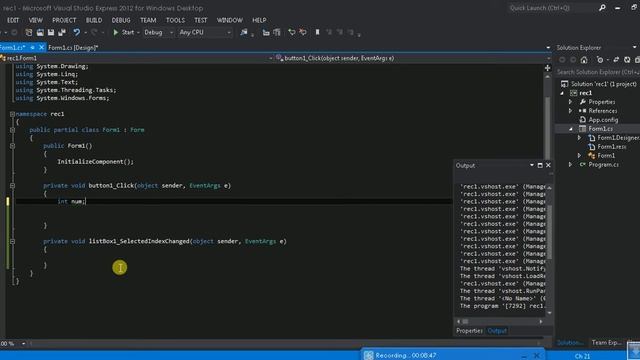Viewport: 640px width, 360px height.
Task: Switch to the Form1.cs [Design] tab
Action: click(73, 47)
